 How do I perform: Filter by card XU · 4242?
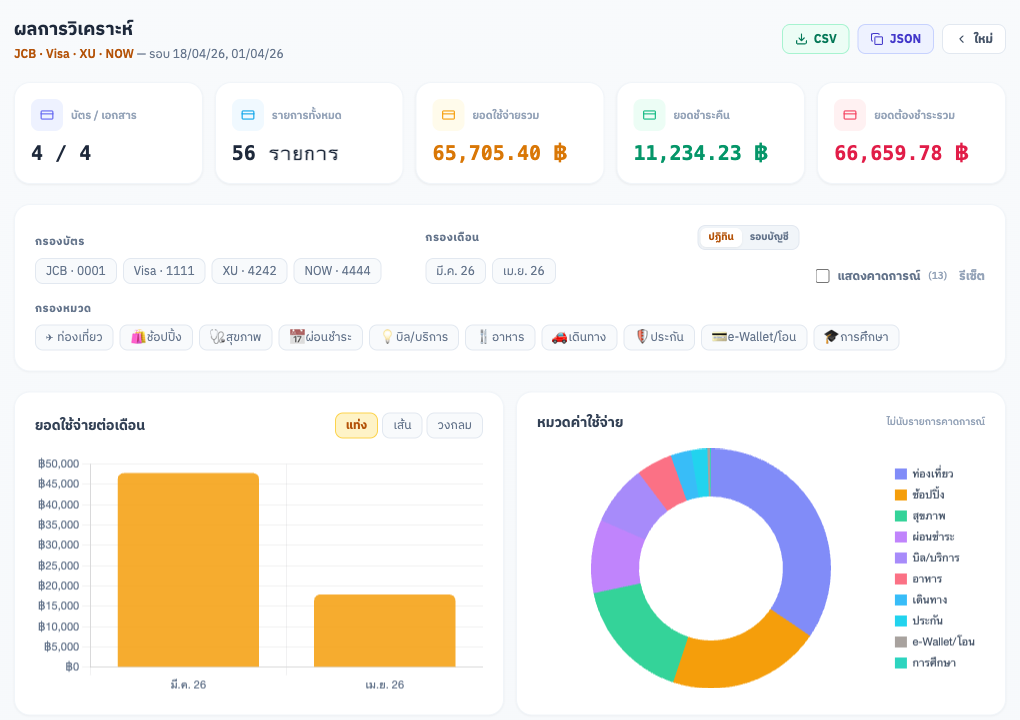pyautogui.click(x=249, y=271)
